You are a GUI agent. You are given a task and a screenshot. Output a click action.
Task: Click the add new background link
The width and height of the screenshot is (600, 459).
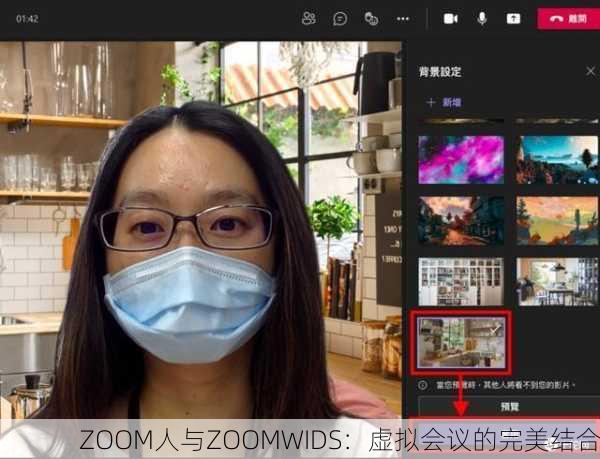tap(444, 102)
